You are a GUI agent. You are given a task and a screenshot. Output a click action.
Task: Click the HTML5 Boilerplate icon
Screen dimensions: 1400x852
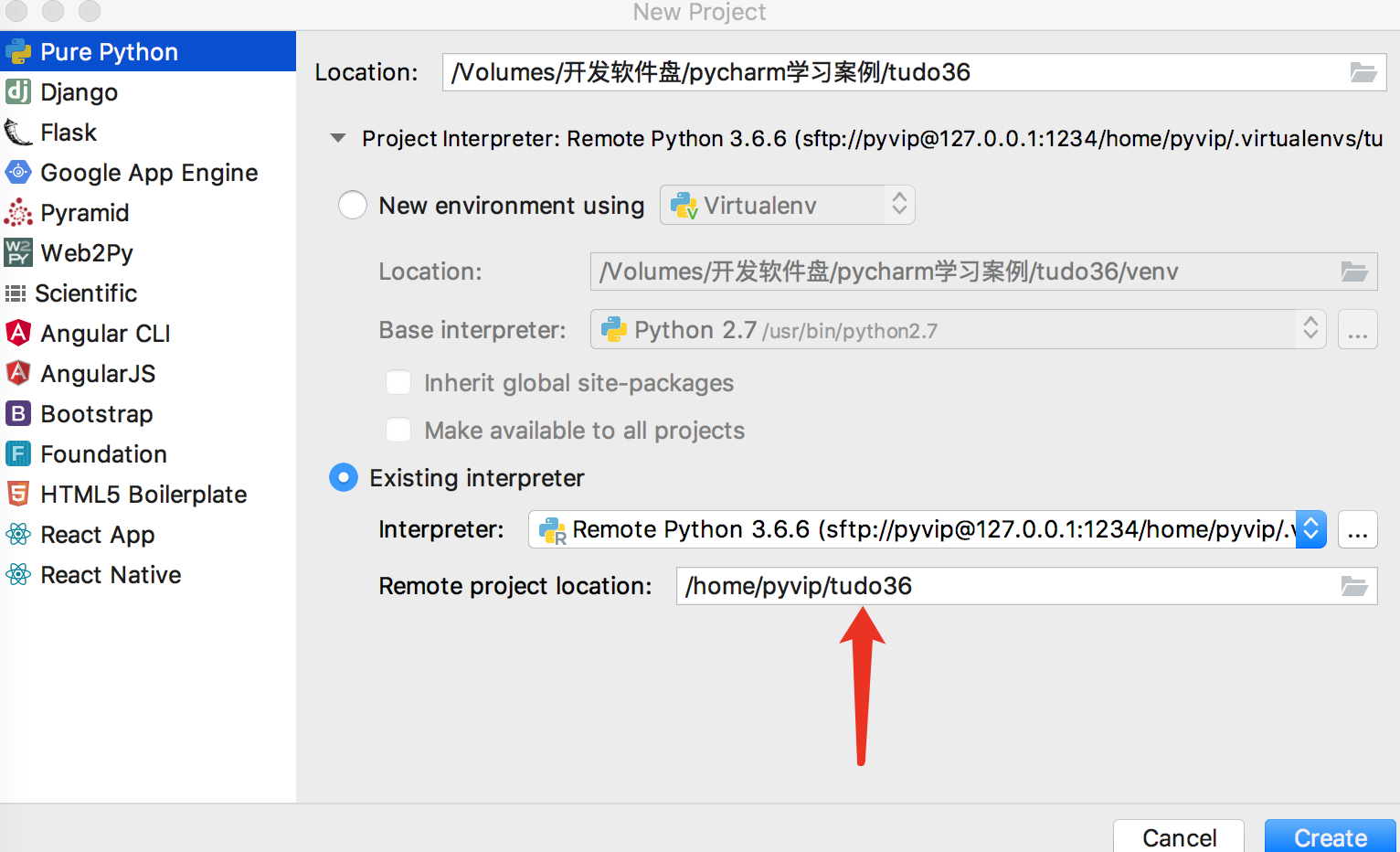click(x=18, y=495)
